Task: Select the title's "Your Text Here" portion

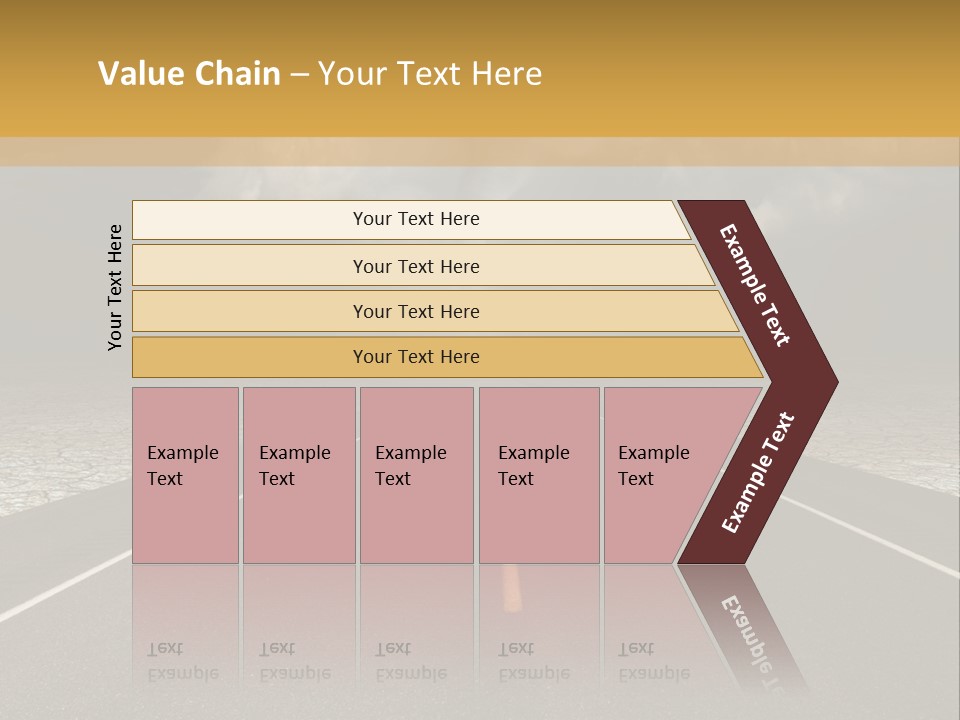Action: [x=430, y=74]
